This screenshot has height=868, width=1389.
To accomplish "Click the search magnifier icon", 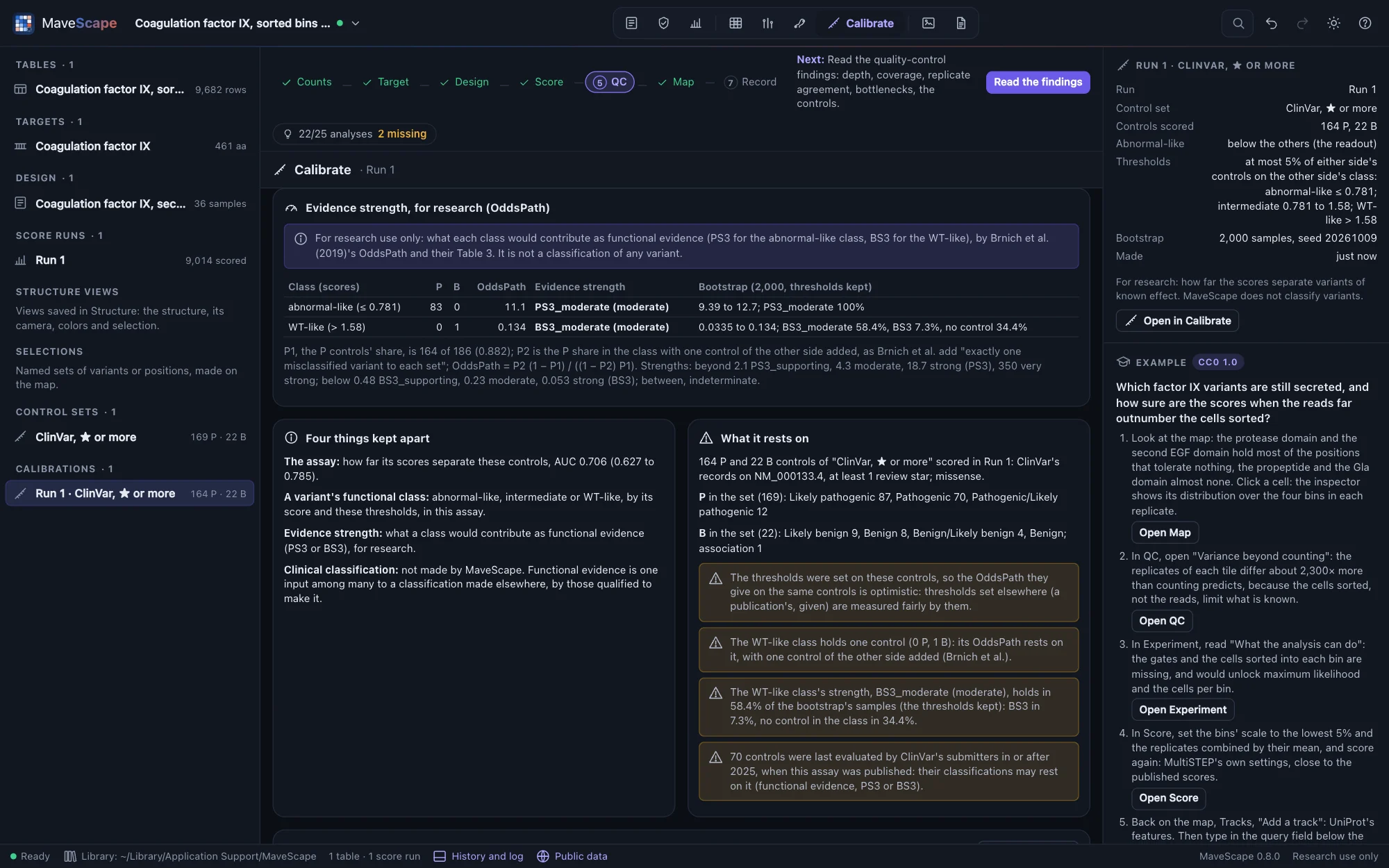I will tap(1238, 23).
